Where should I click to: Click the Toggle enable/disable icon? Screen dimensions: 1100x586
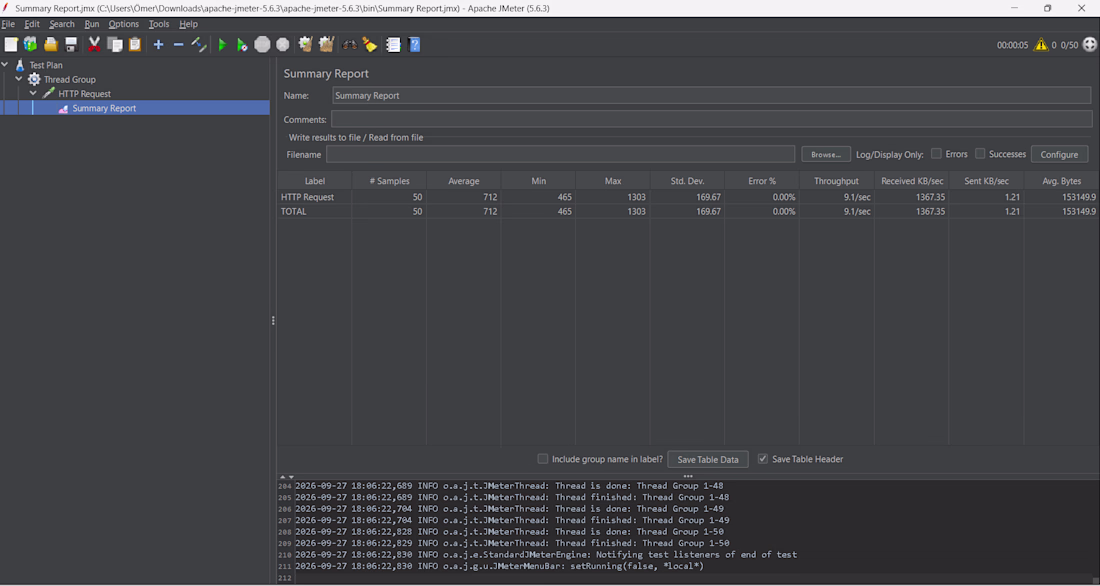[x=199, y=45]
